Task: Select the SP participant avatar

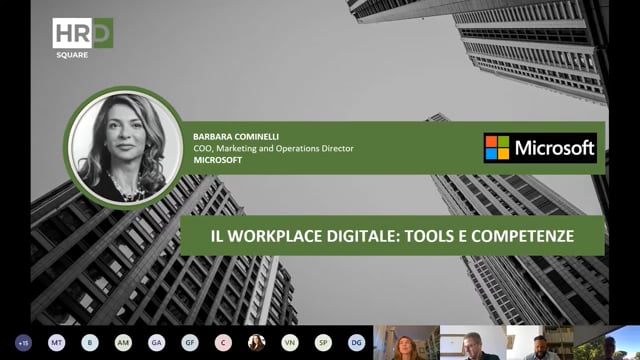Action: coord(323,343)
